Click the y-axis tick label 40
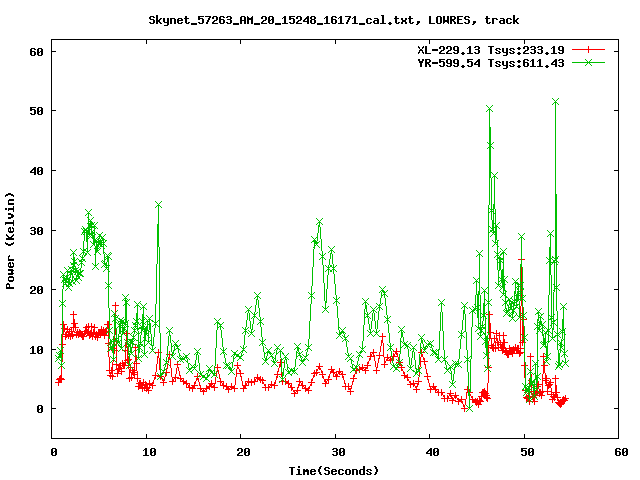640x480 pixels. (36, 171)
